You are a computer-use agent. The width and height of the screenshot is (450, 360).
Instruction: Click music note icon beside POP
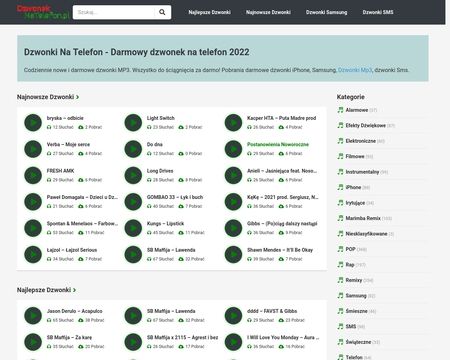pos(340,249)
